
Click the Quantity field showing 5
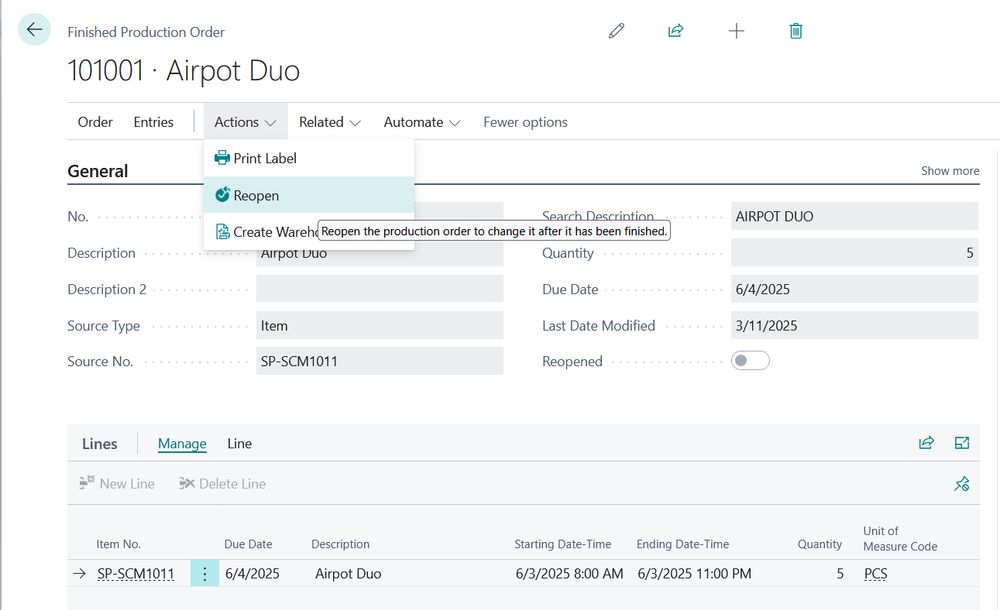pyautogui.click(x=855, y=253)
